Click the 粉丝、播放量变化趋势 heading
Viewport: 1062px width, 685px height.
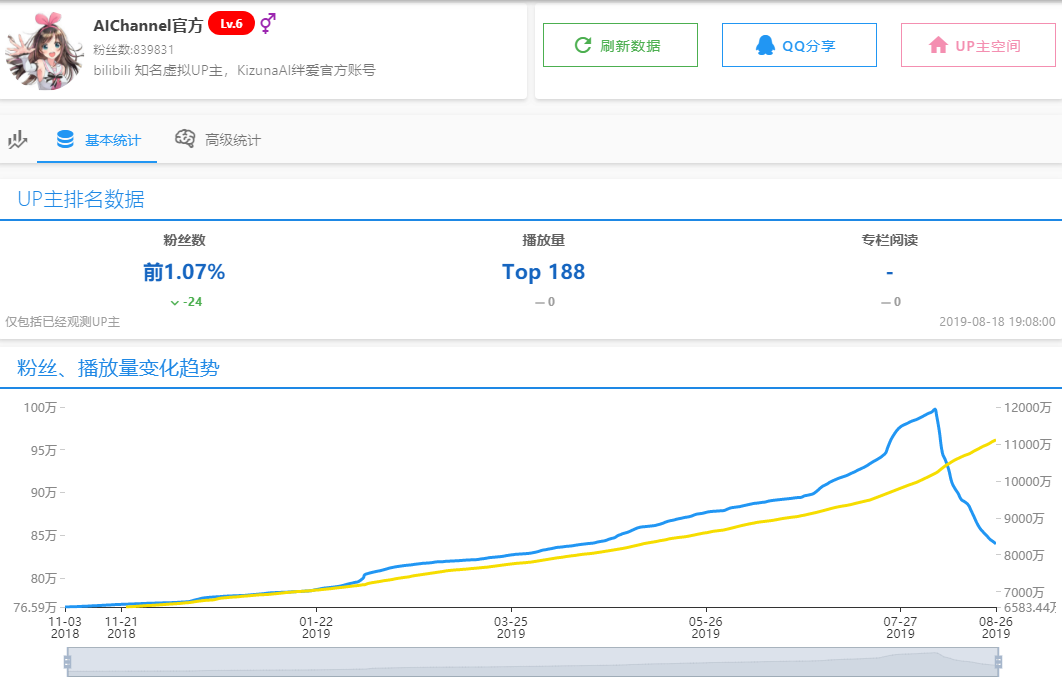[x=119, y=368]
